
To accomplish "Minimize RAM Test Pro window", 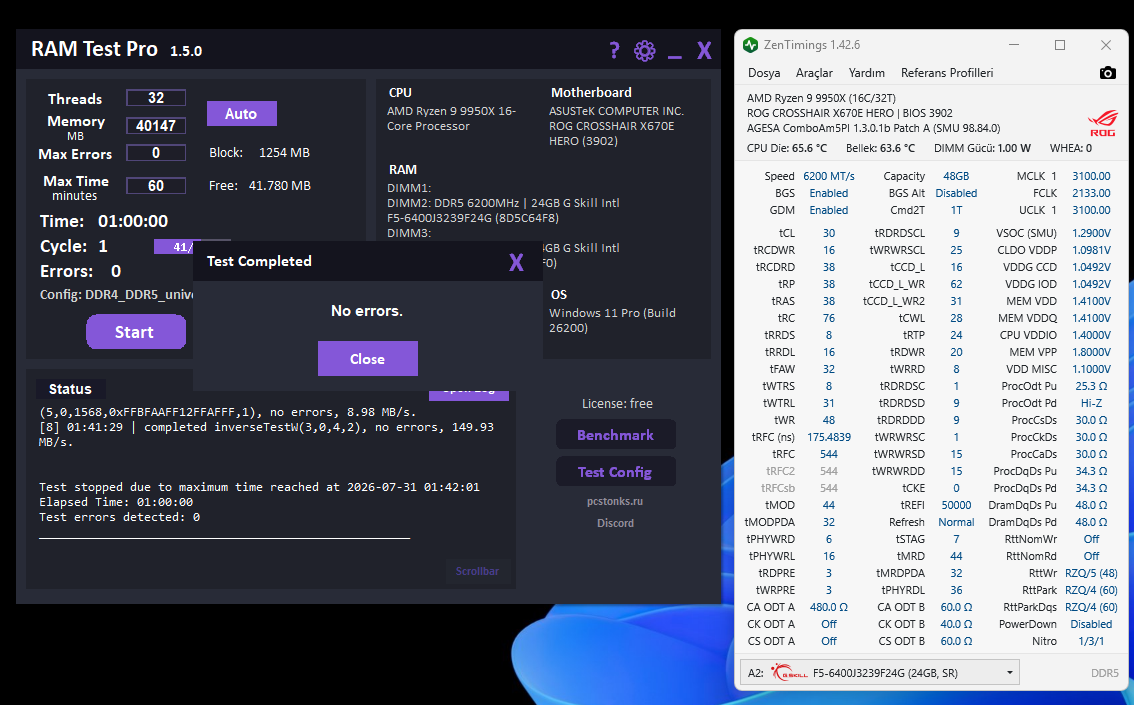I will click(x=675, y=56).
